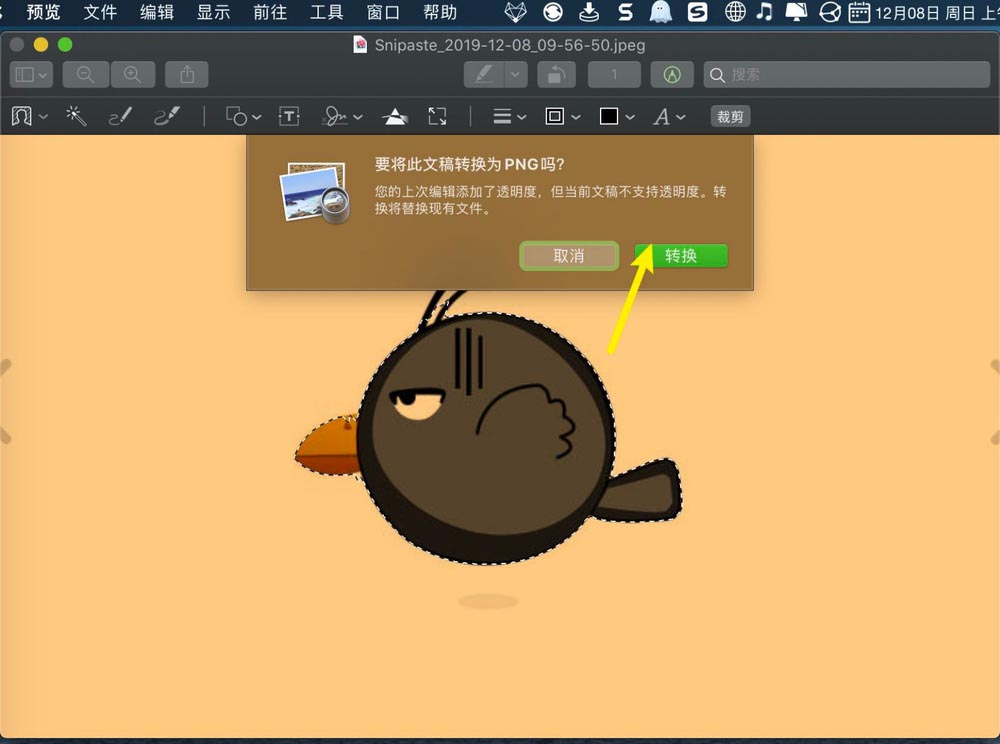Screen dimensions: 1000x744
Task: Click the 裁剪 crop button
Action: pyautogui.click(x=730, y=117)
